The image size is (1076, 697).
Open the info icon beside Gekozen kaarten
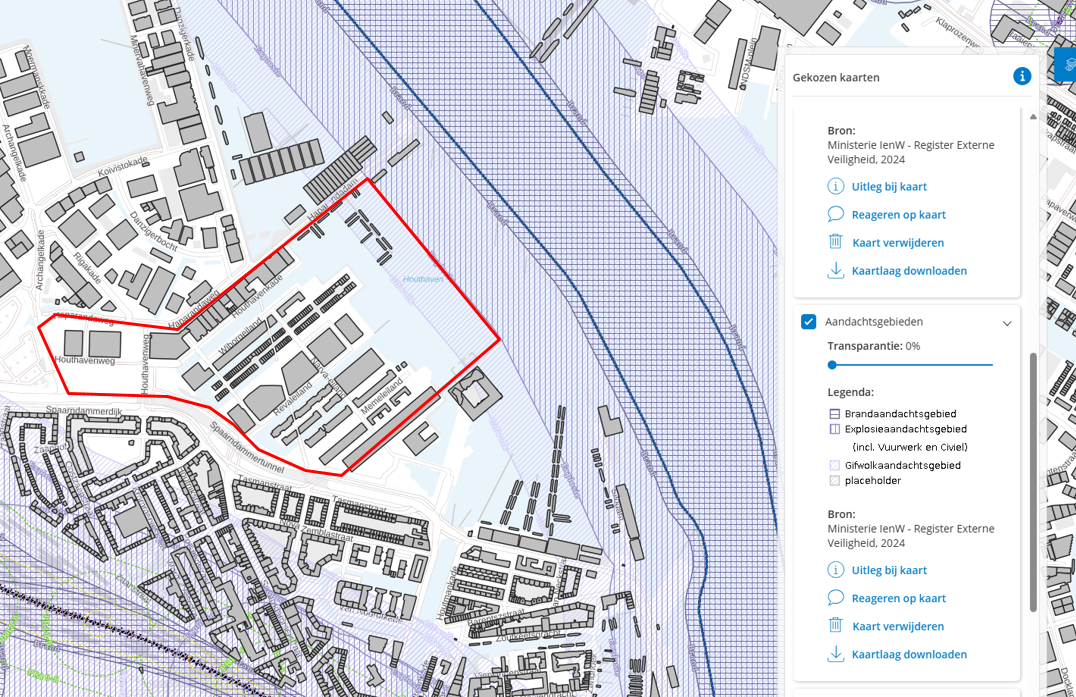point(1022,76)
